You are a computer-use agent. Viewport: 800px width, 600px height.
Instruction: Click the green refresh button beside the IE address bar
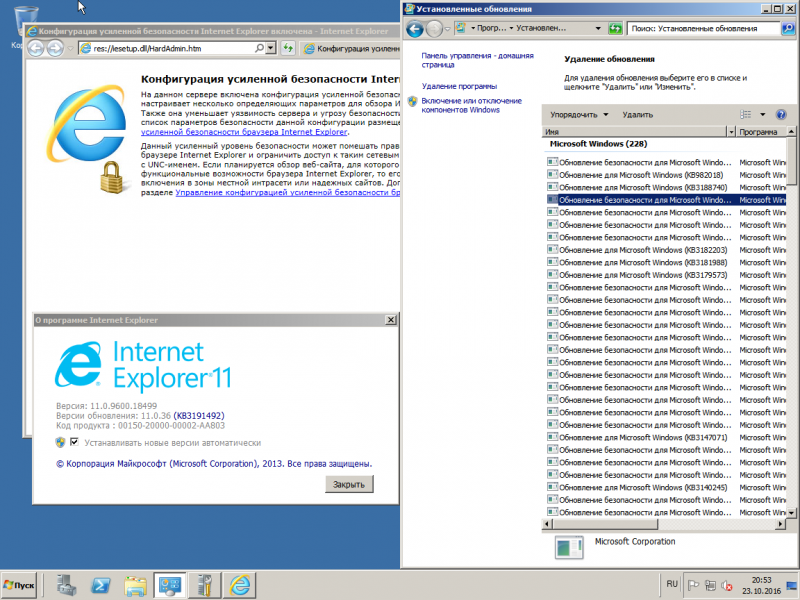(x=288, y=48)
